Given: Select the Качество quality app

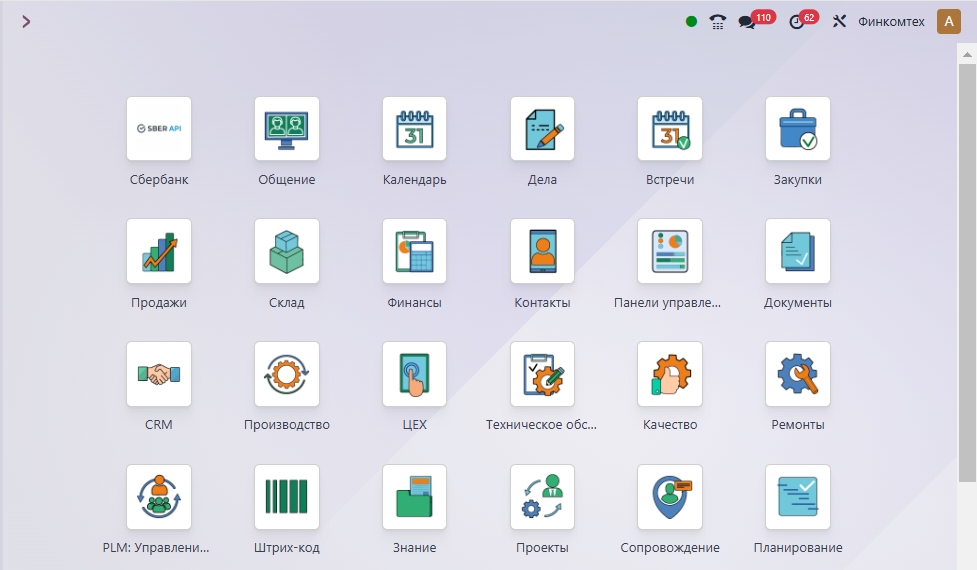Looking at the screenshot, I should point(669,374).
